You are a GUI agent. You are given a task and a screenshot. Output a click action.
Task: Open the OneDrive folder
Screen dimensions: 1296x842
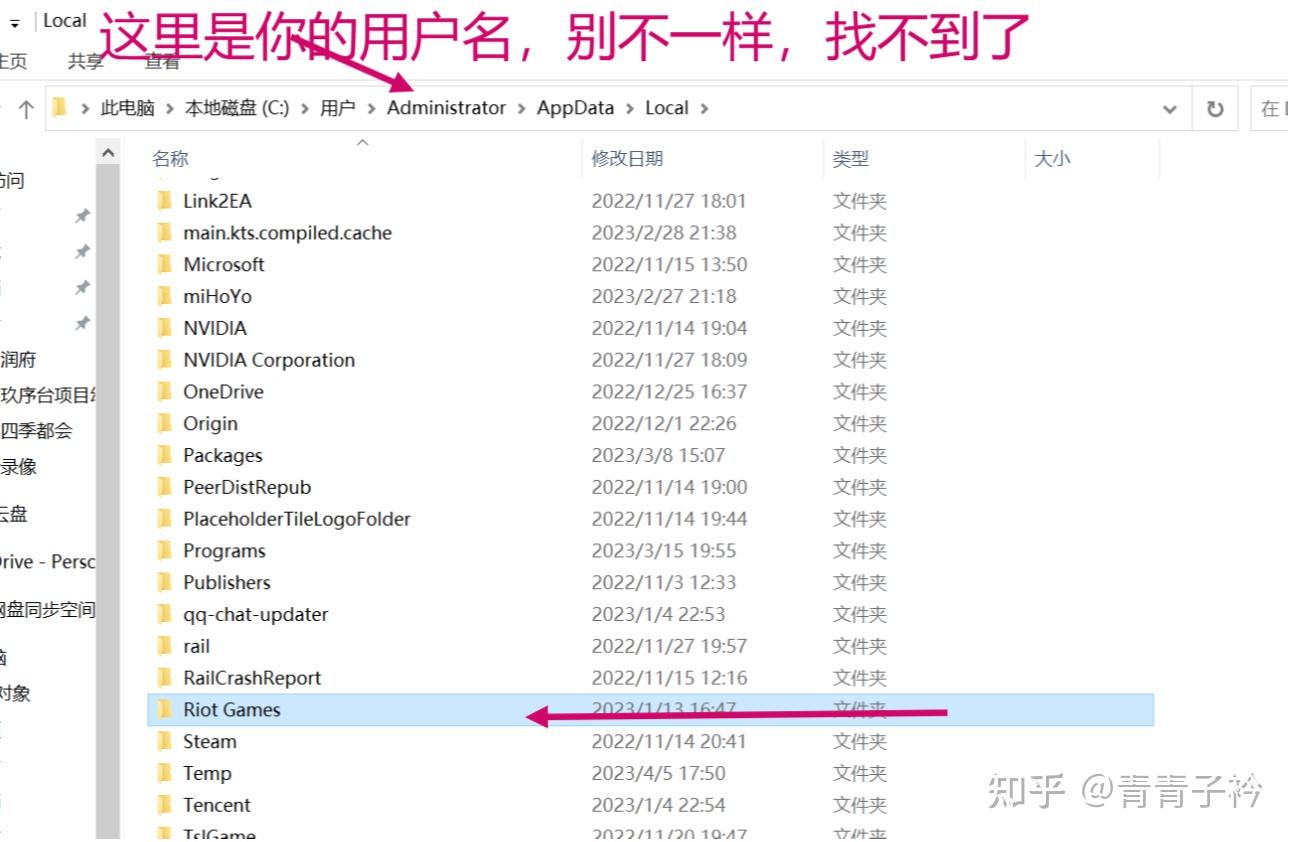click(x=224, y=391)
